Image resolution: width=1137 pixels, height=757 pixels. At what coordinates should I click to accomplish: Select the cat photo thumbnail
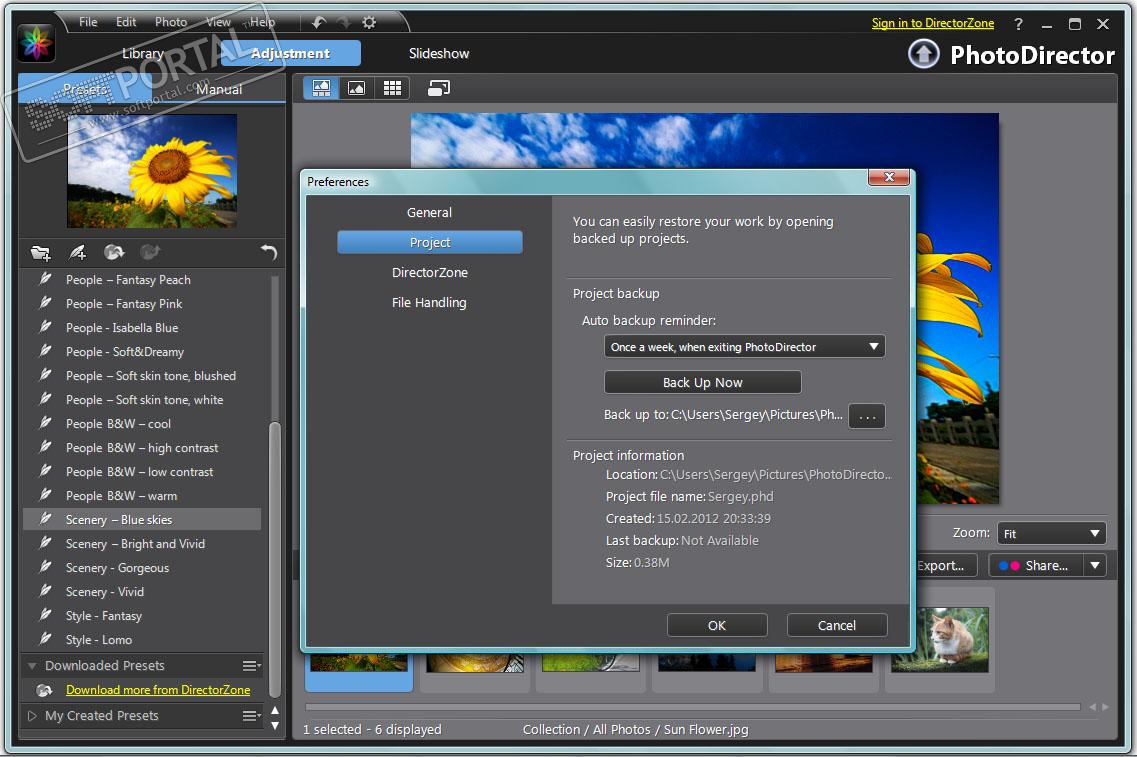pos(940,639)
